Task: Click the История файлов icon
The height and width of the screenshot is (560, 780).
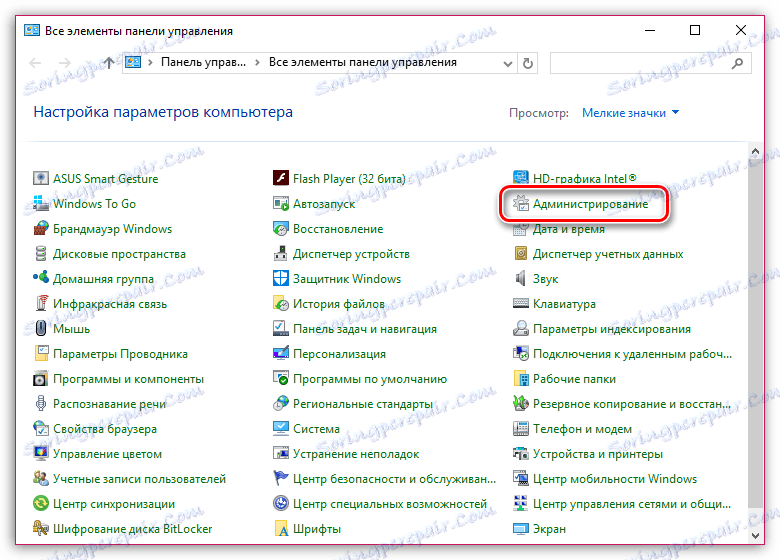Action: 281,303
